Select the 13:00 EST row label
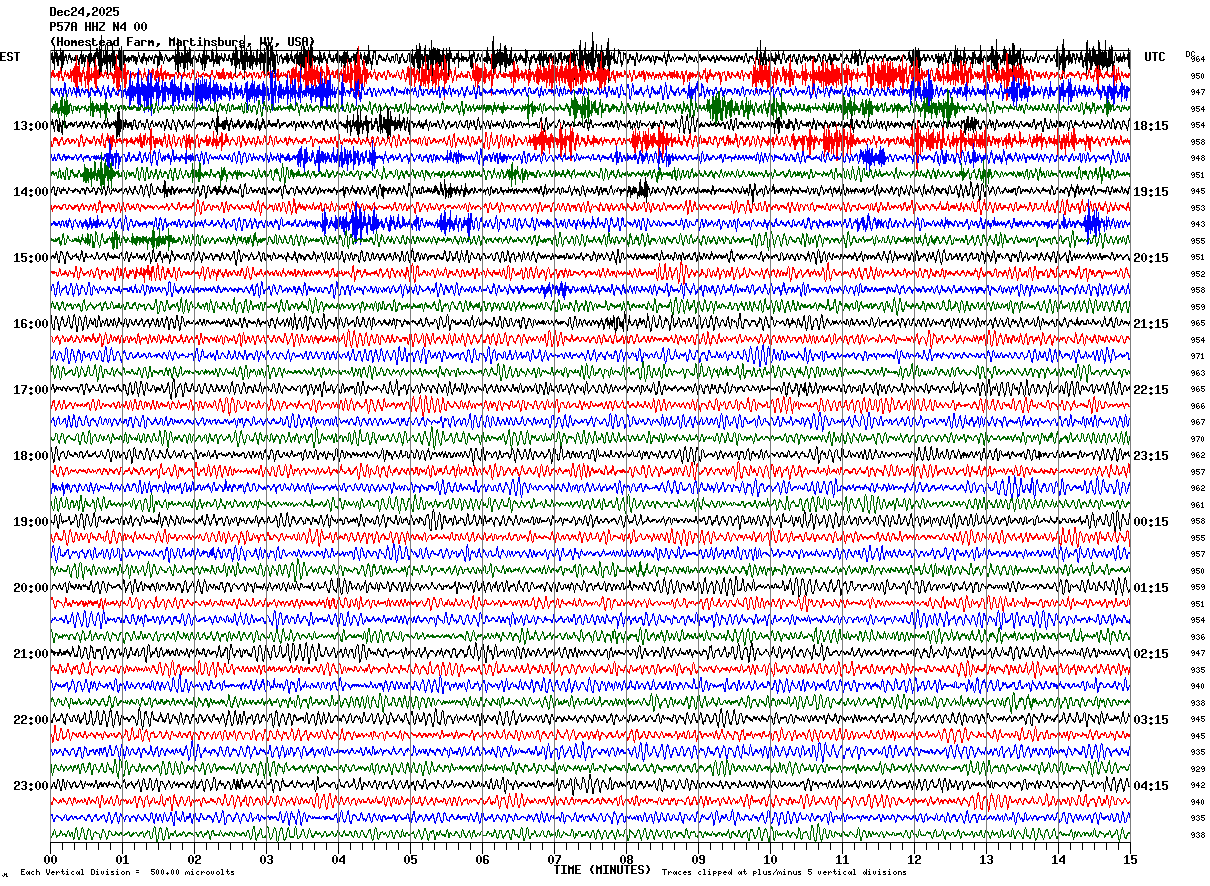The width and height of the screenshot is (1210, 886). pyautogui.click(x=31, y=125)
